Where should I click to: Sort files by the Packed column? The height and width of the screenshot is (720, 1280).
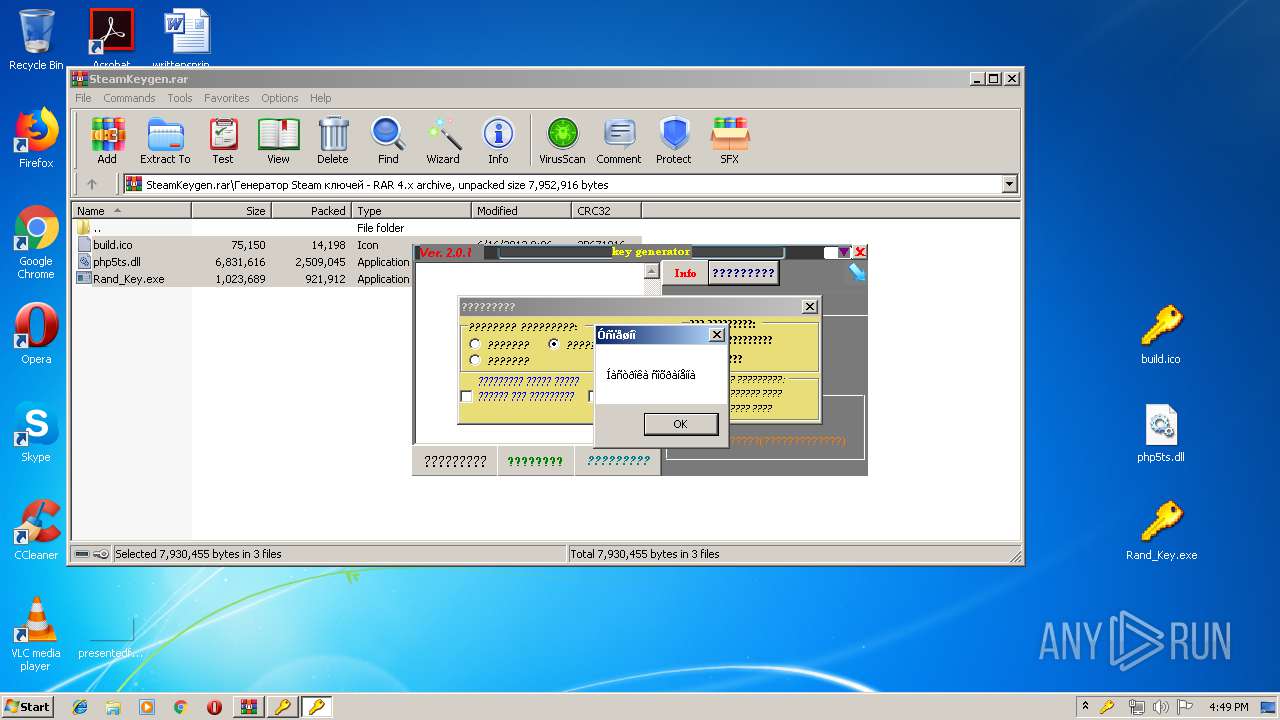point(311,210)
